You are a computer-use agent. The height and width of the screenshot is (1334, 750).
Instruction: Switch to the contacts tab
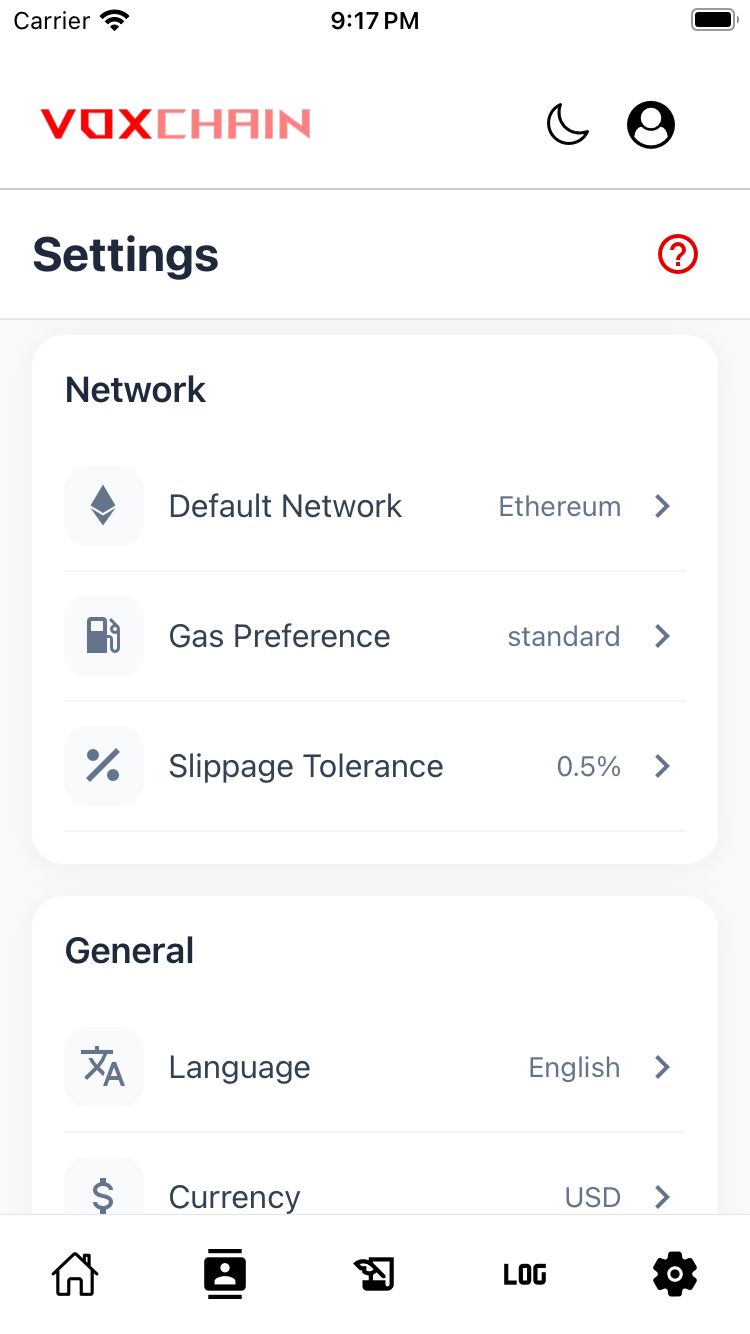click(225, 1274)
